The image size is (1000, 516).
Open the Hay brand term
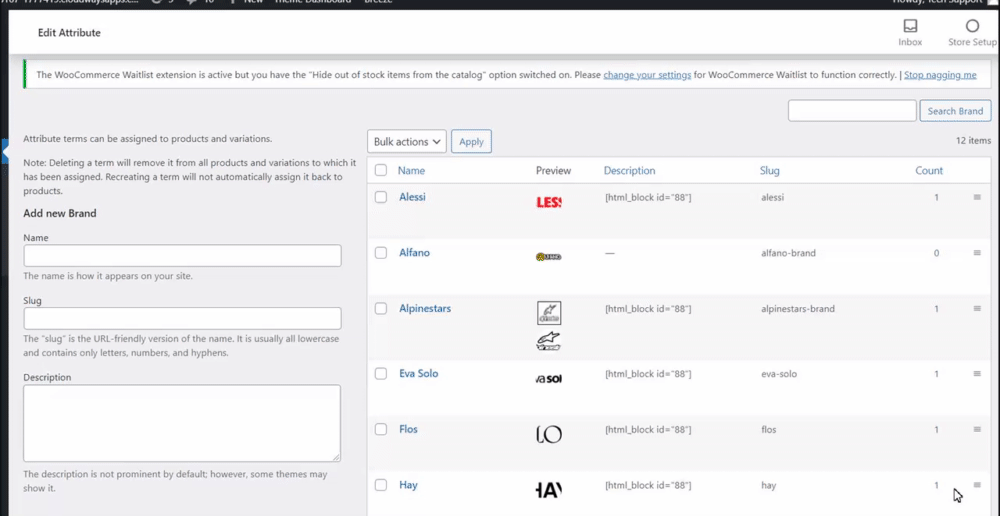pos(408,485)
